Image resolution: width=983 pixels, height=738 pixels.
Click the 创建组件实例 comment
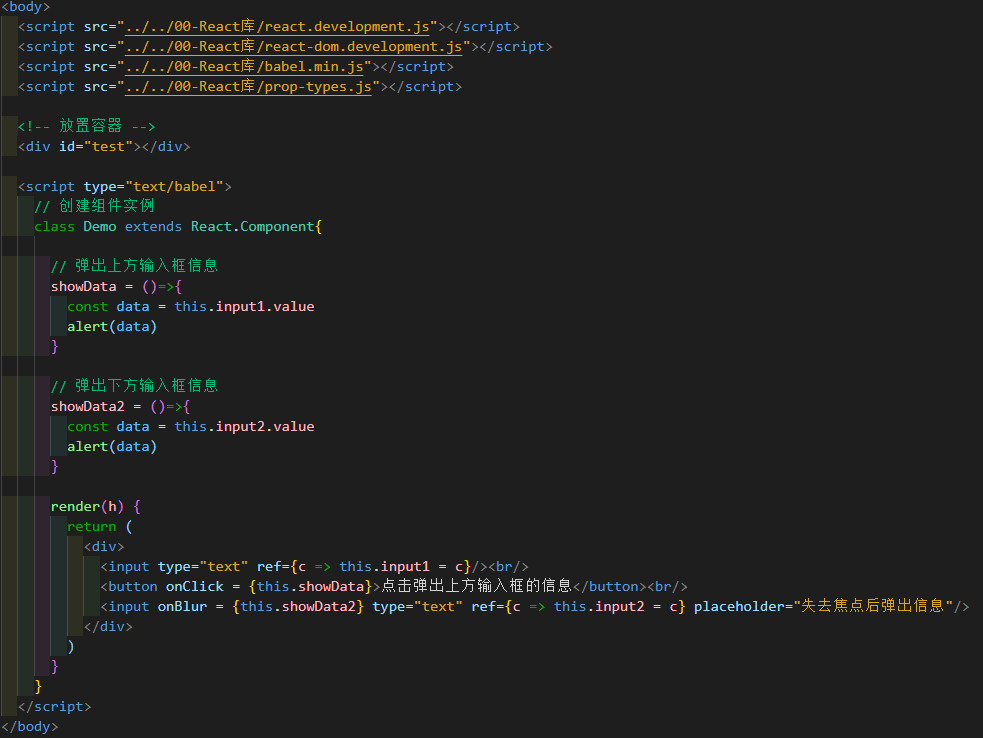[94, 206]
